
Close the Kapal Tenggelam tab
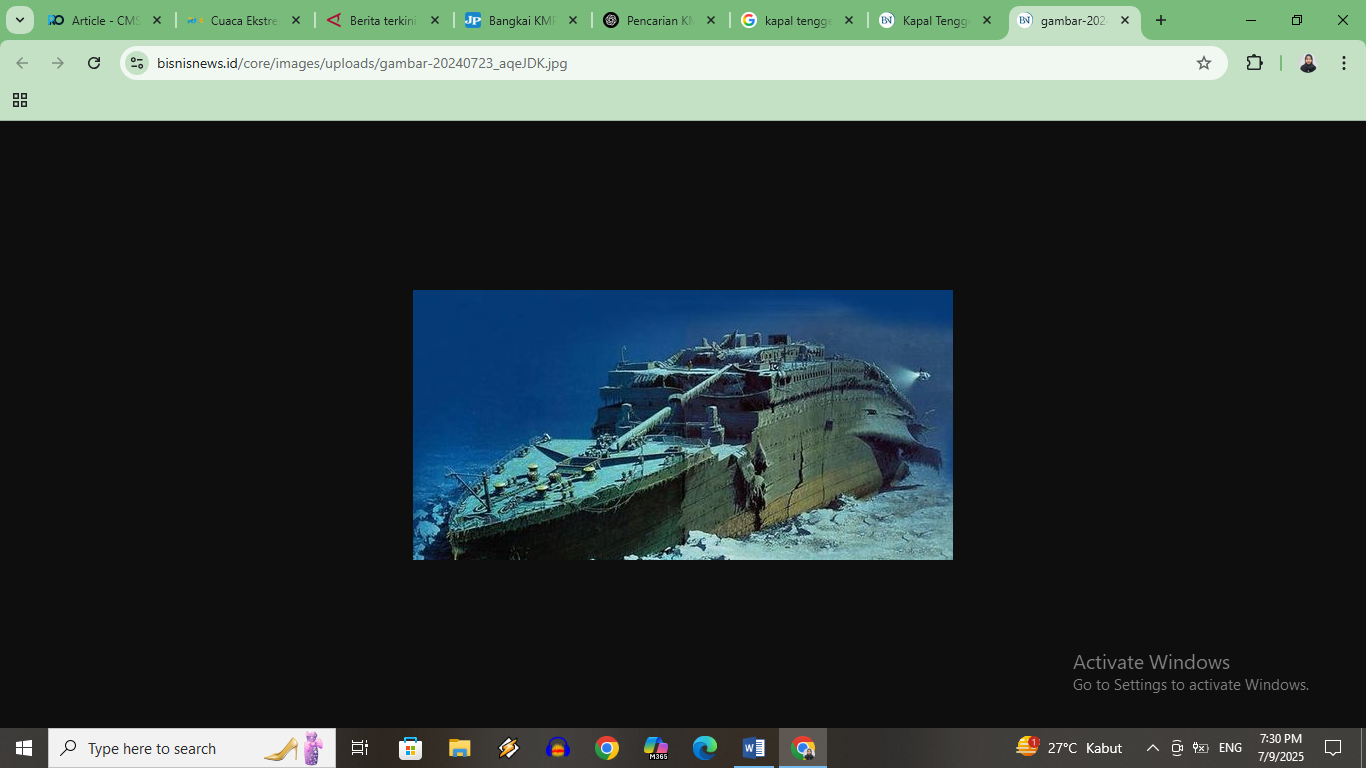[x=987, y=20]
